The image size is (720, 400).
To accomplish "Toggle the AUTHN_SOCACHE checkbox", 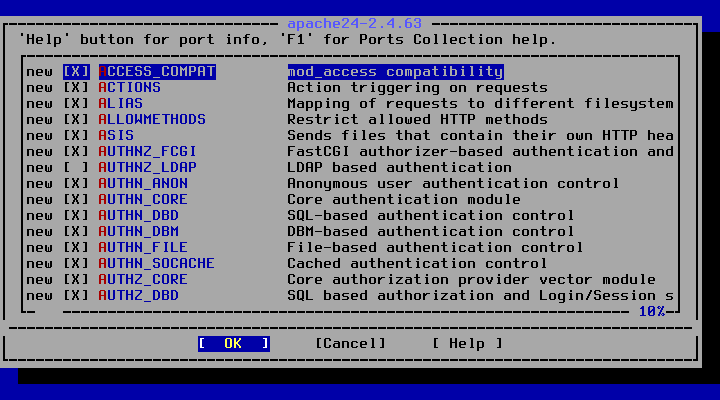I will click(76, 264).
